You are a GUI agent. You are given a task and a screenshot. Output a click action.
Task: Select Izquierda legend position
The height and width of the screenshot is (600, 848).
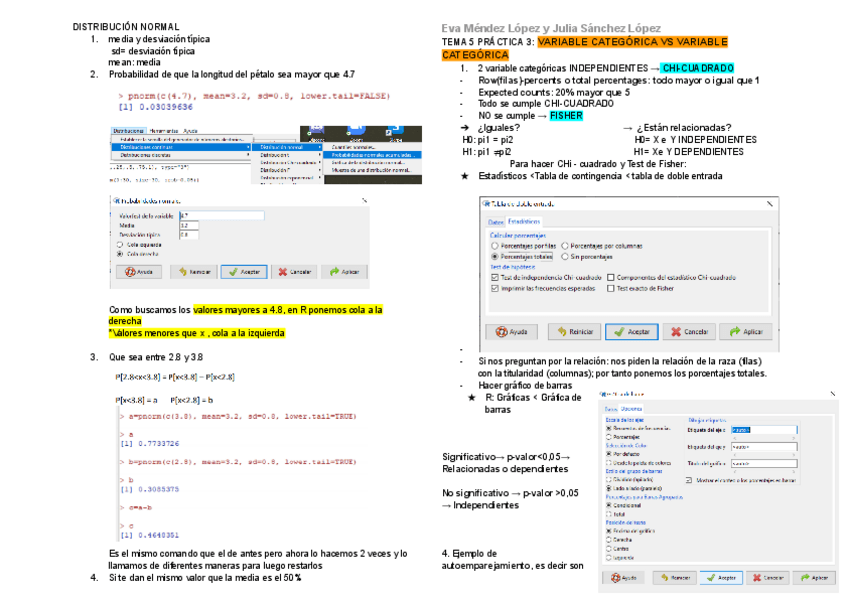608,557
